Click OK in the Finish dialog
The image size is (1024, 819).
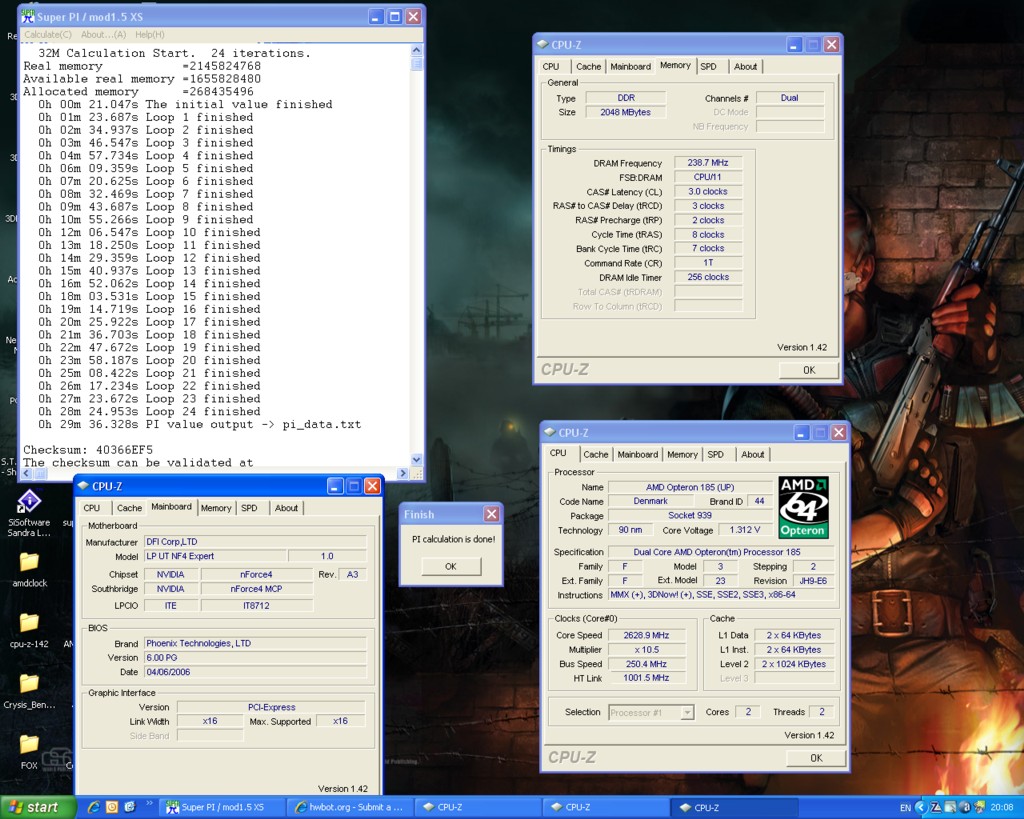pyautogui.click(x=451, y=566)
